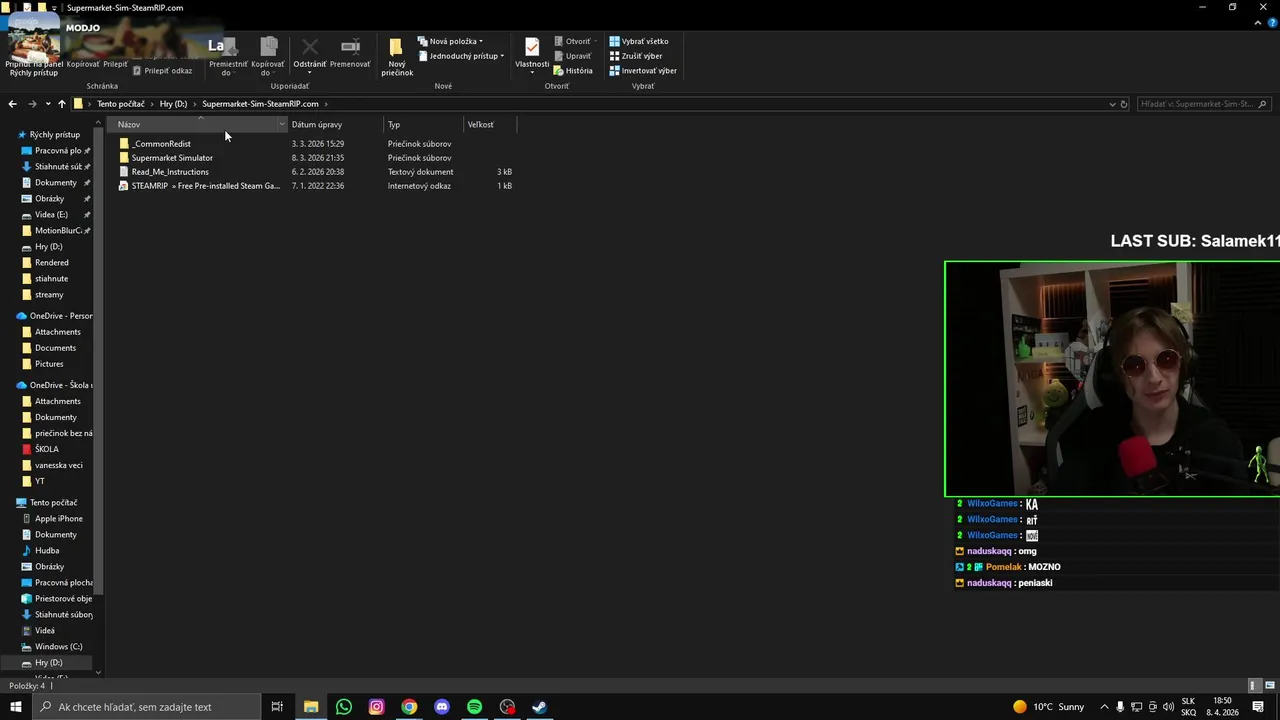The width and height of the screenshot is (1280, 720).
Task: Click Tento počítač in the breadcrumb
Action: 121,104
